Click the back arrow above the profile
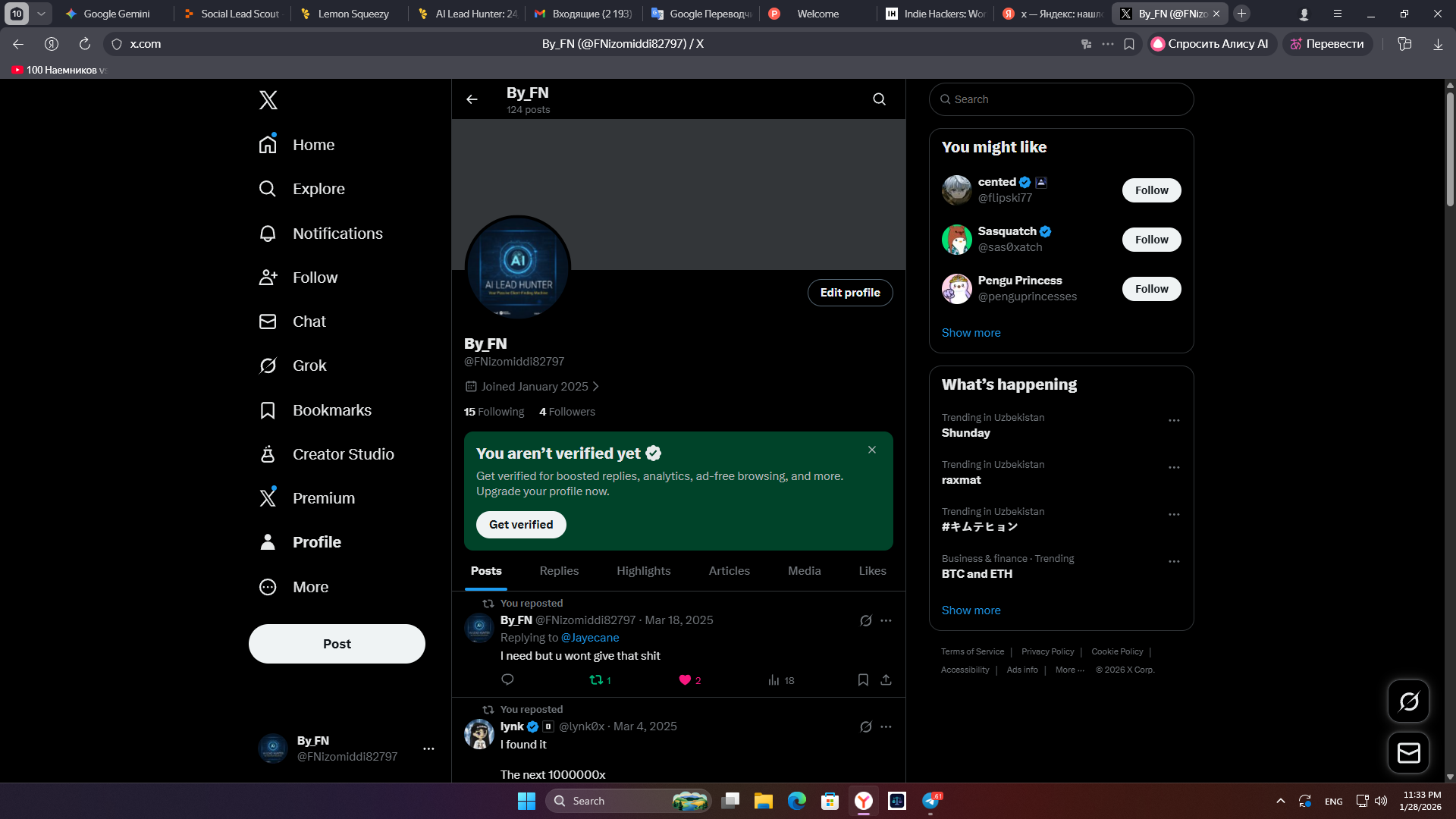This screenshot has width=1456, height=819. [472, 99]
